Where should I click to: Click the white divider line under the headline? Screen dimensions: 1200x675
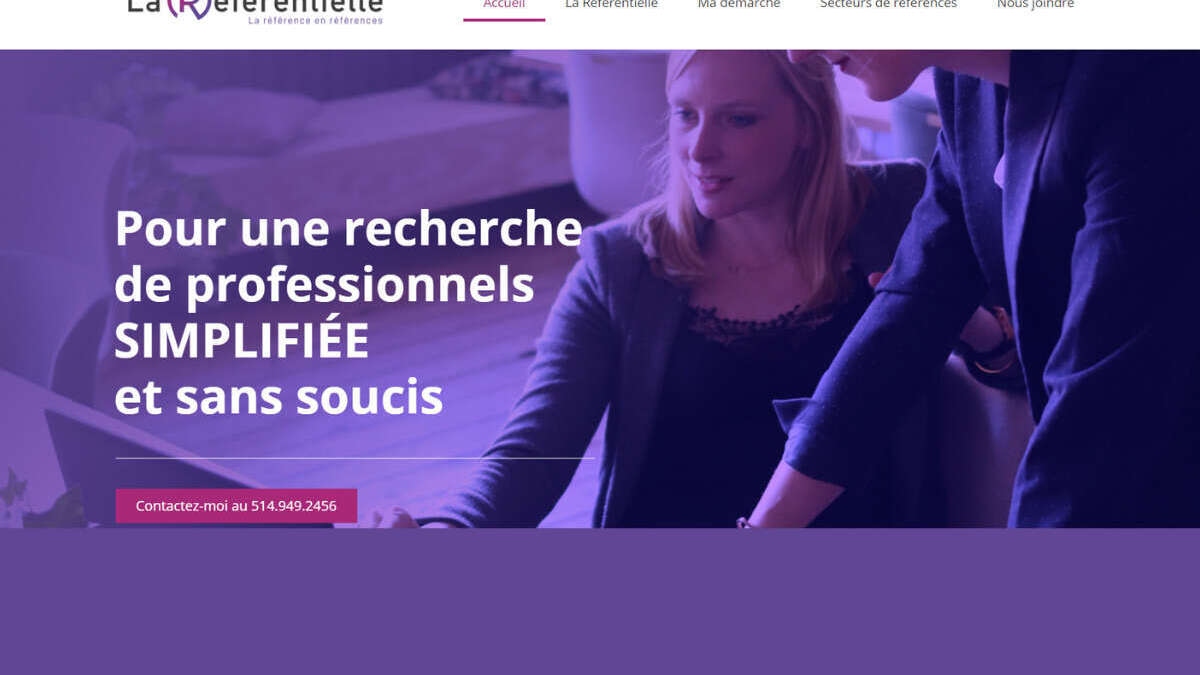pyautogui.click(x=355, y=458)
